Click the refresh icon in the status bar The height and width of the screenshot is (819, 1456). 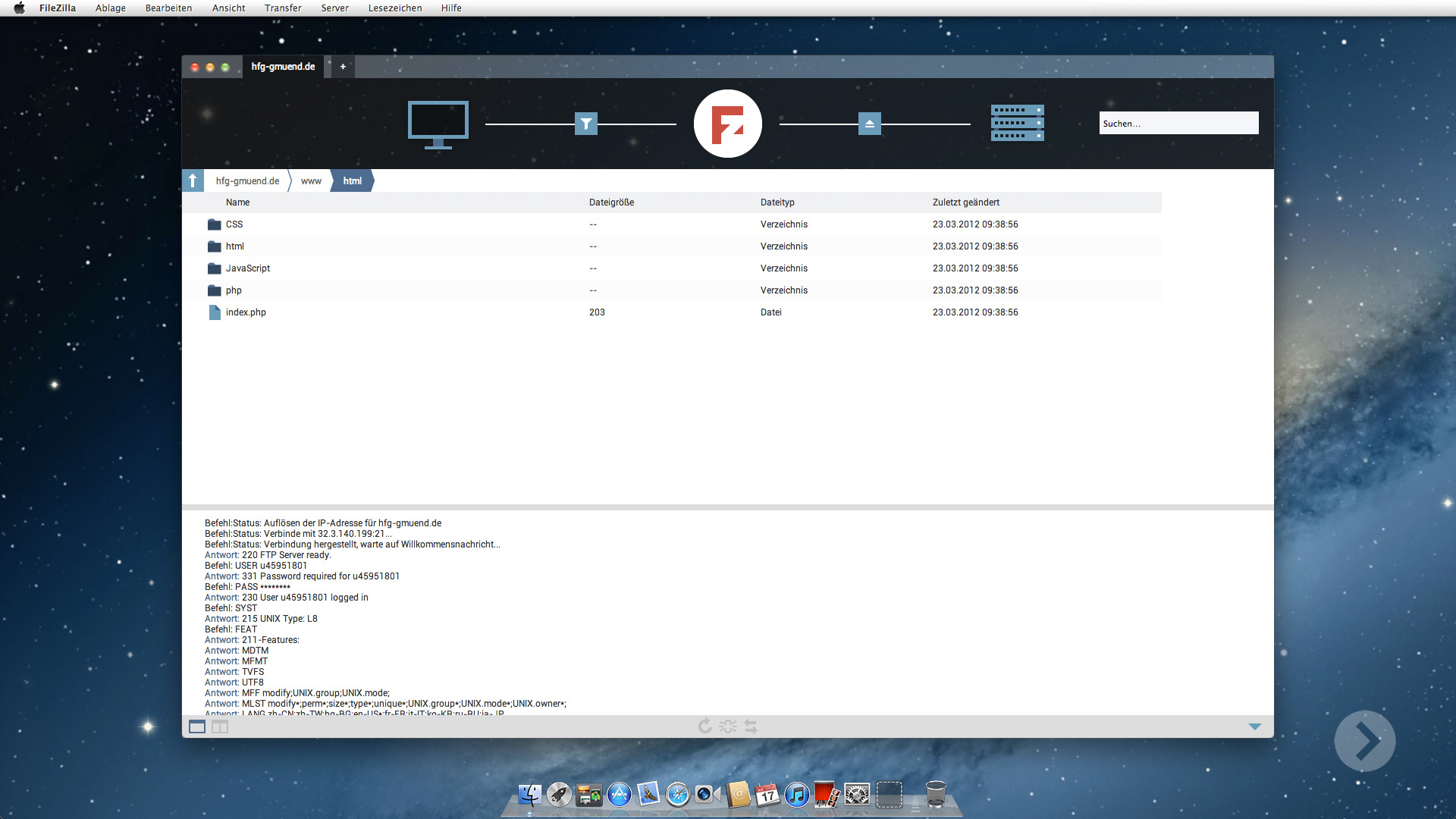coord(704,726)
